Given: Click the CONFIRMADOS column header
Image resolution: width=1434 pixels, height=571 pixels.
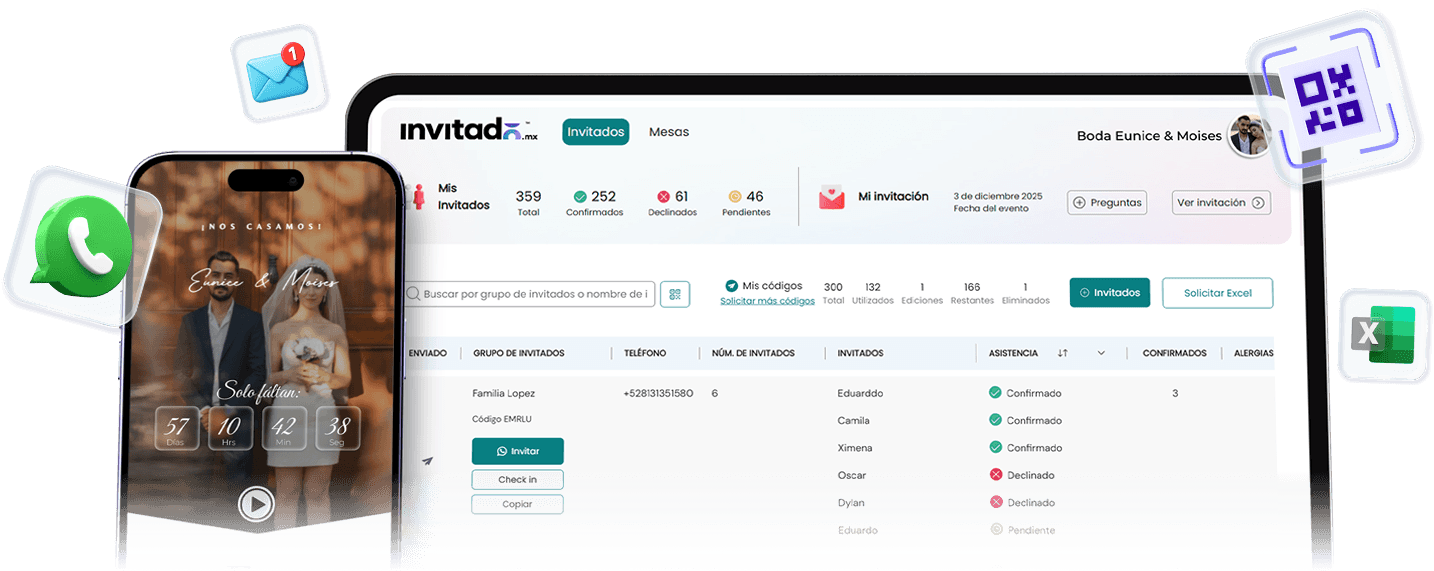Looking at the screenshot, I should click(x=1174, y=353).
